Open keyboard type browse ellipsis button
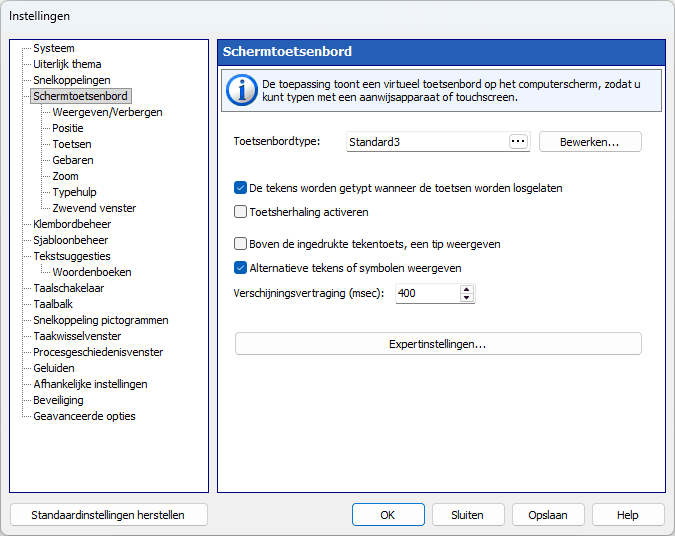The image size is (675, 536). [x=518, y=142]
